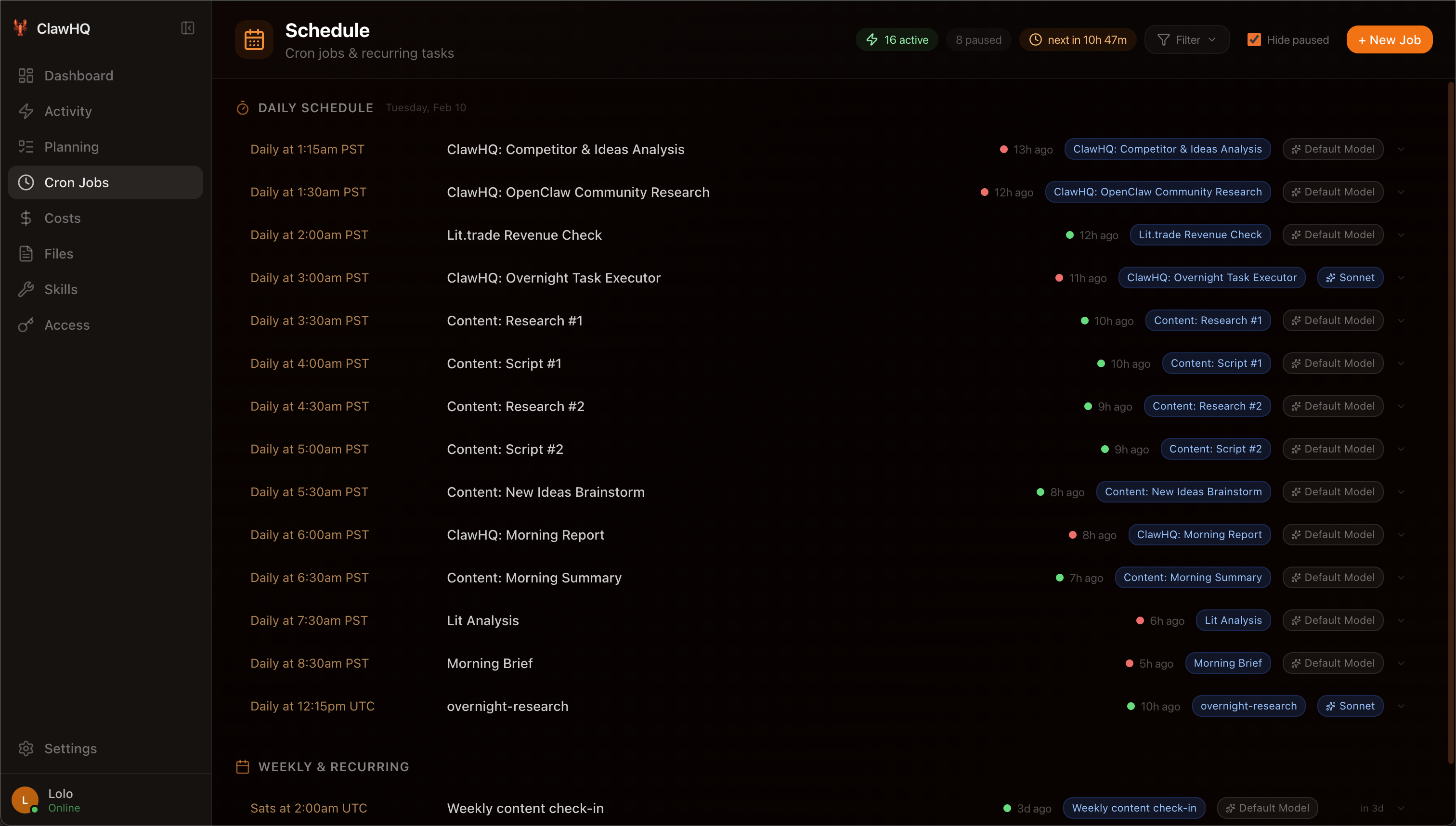The image size is (1456, 826).
Task: Click the Lolo user avatar
Action: [x=25, y=800]
